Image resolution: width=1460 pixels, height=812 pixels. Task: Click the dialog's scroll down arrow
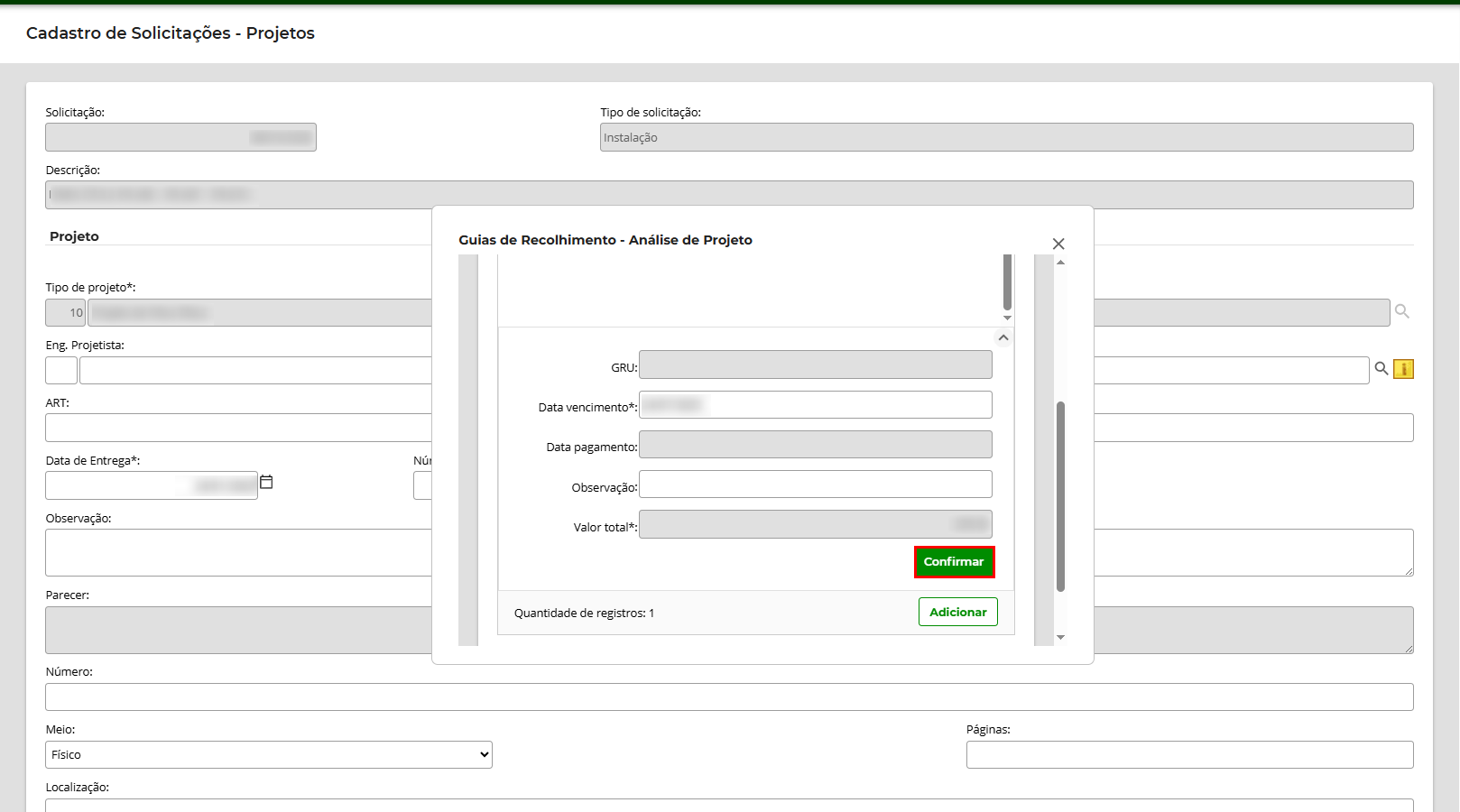[1060, 637]
